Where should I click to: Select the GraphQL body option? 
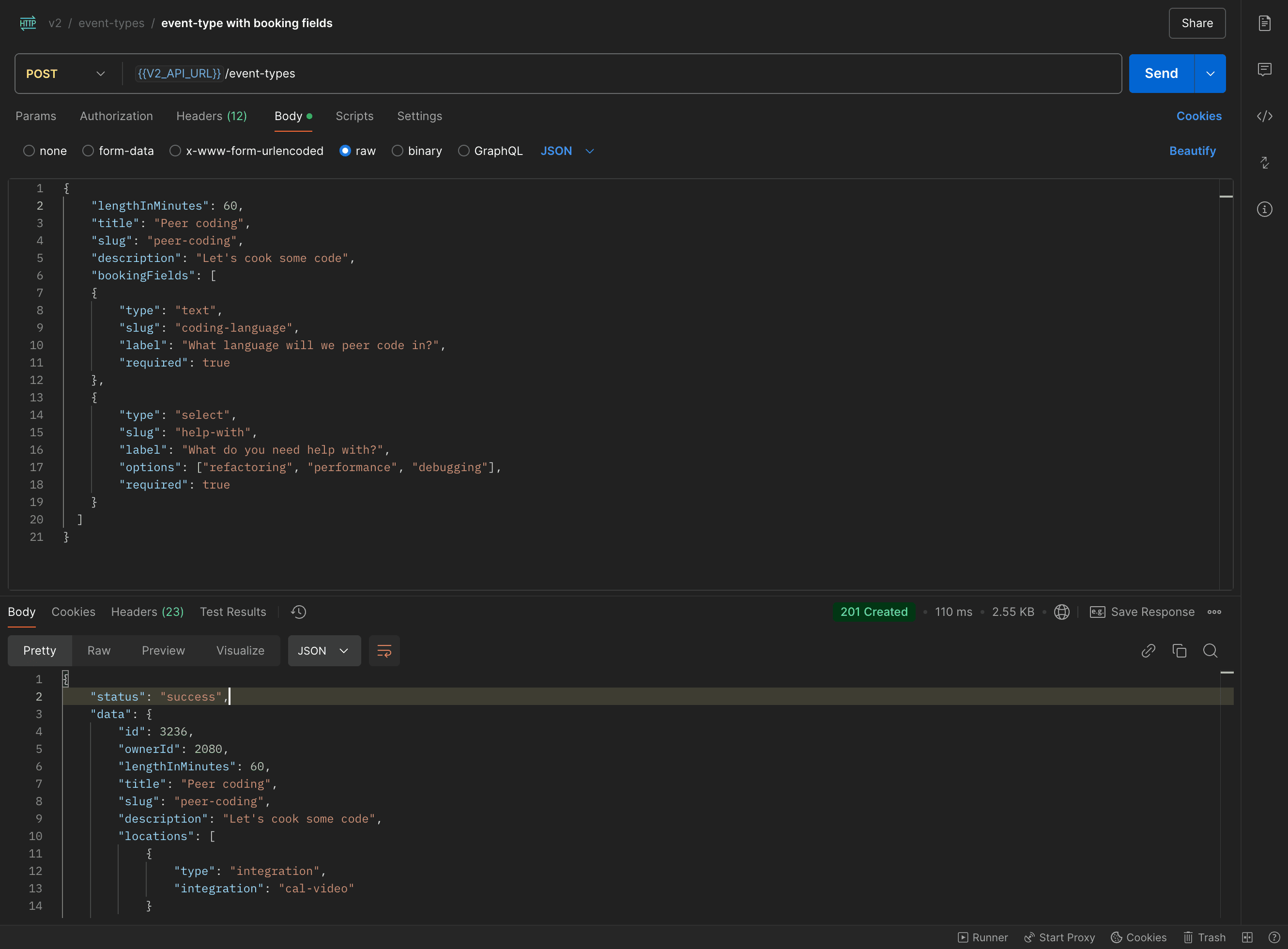(x=463, y=151)
